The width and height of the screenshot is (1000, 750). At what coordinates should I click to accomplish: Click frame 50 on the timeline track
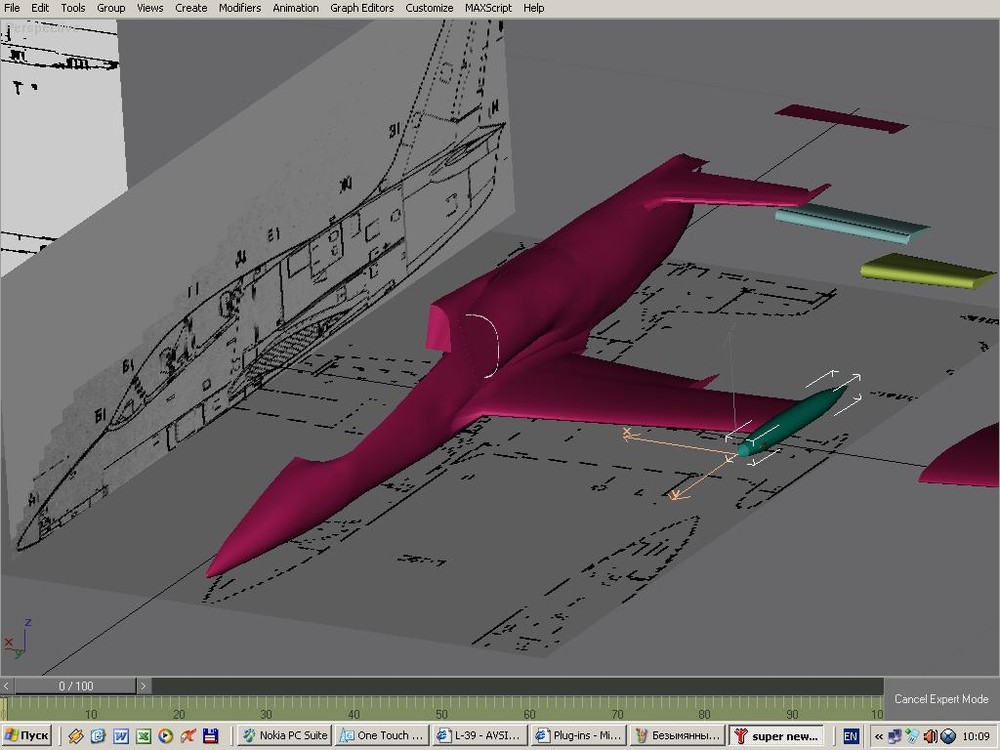tap(442, 708)
